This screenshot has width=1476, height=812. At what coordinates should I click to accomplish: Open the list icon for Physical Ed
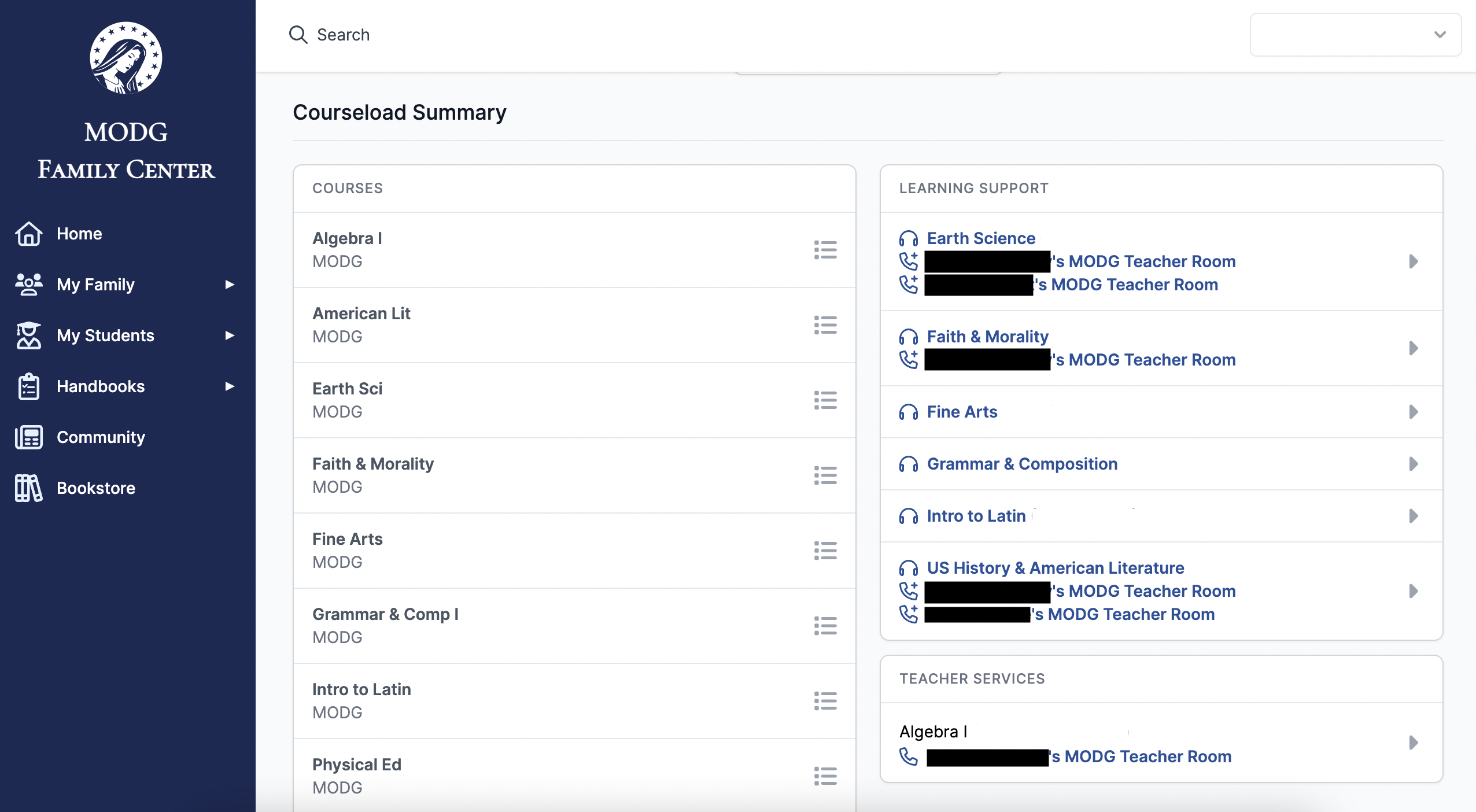825,776
